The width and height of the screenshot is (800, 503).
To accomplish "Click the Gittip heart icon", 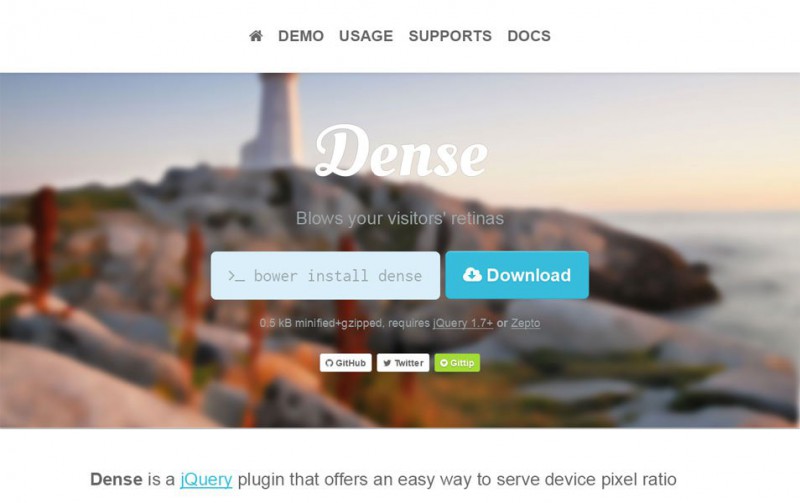I will (x=444, y=363).
